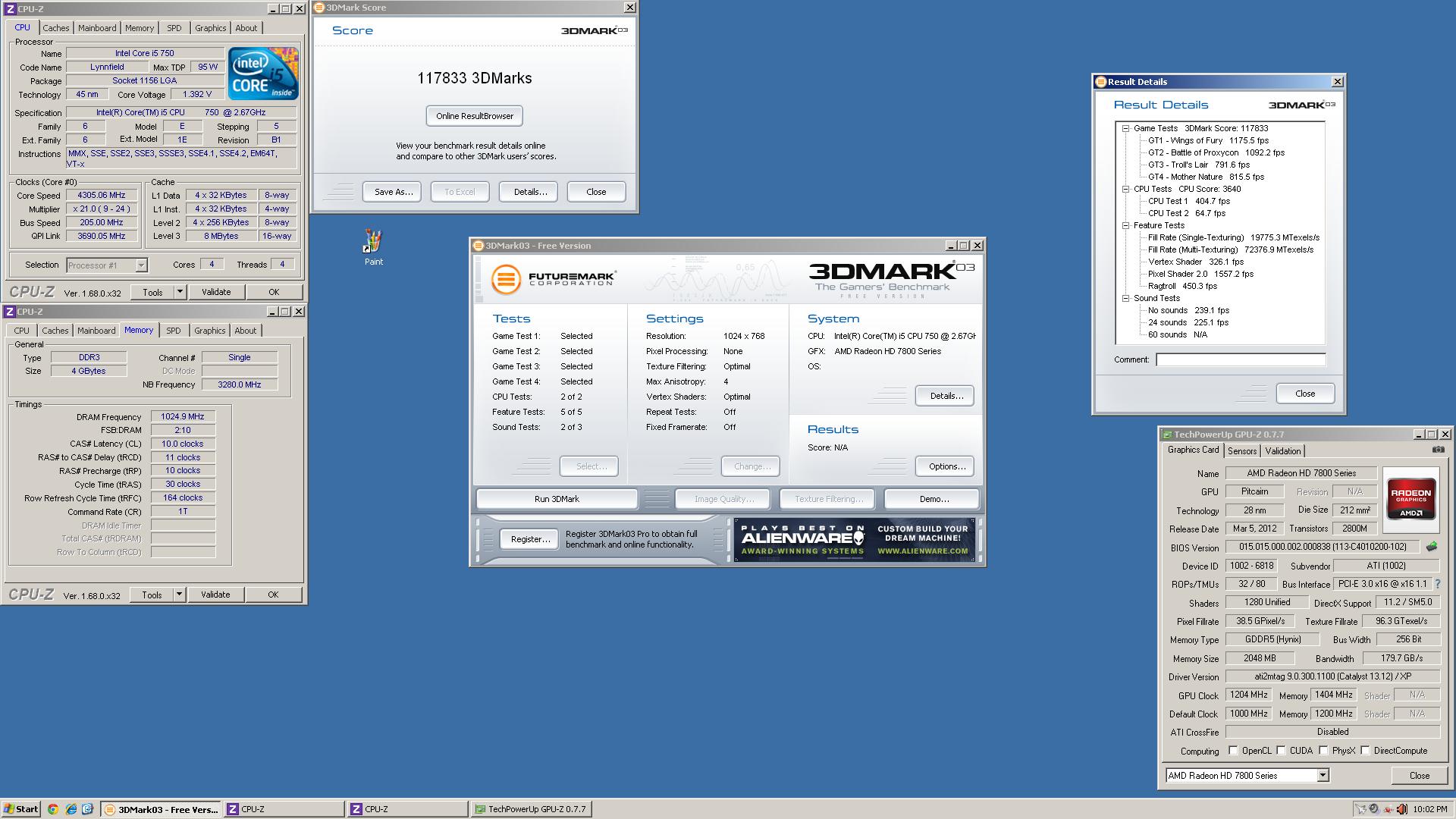Collapse the Feature Tests tree node

click(1126, 225)
